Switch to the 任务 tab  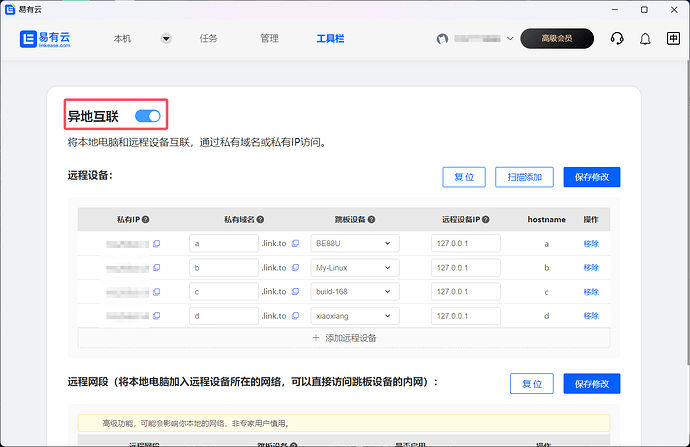click(x=209, y=39)
